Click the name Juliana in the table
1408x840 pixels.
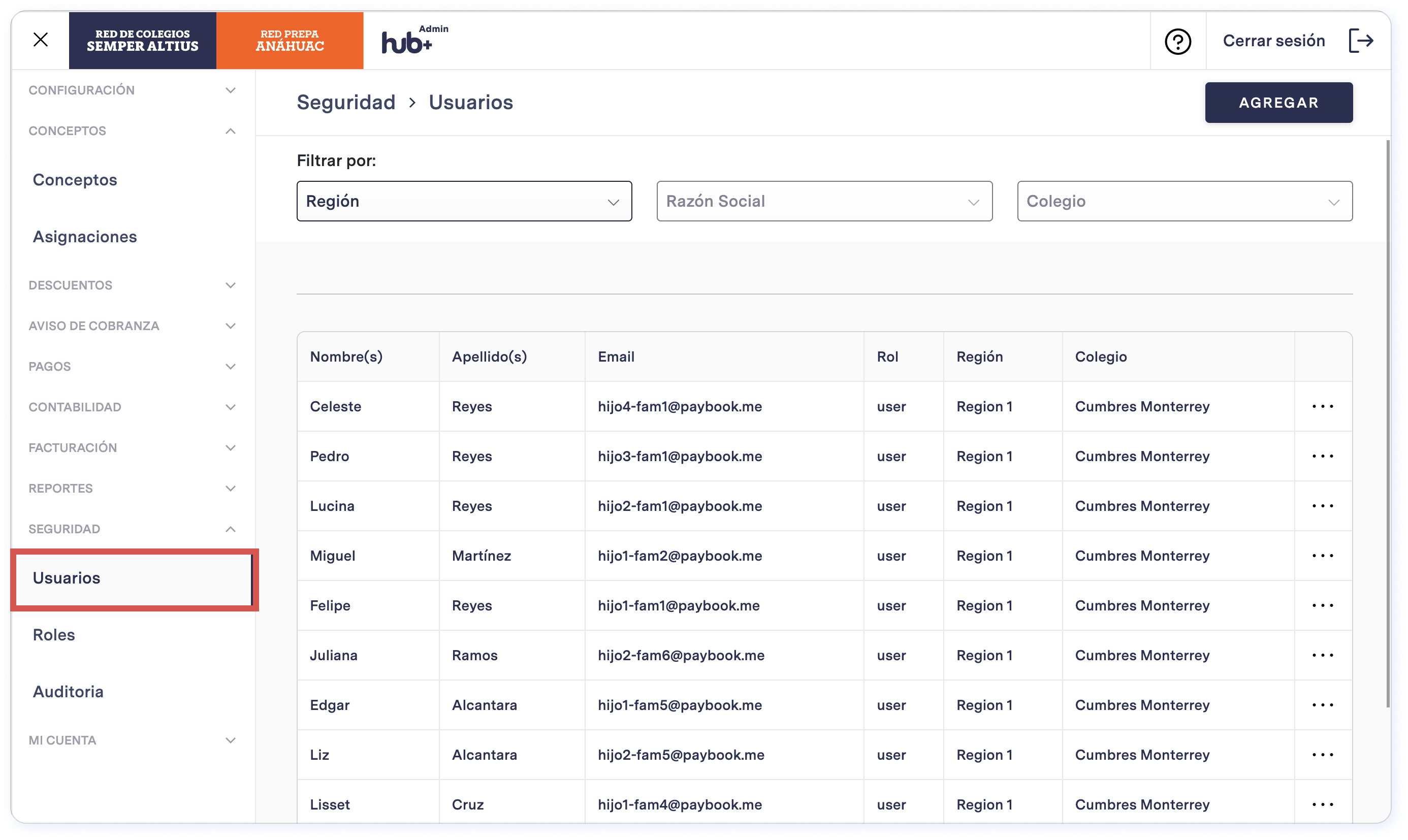333,656
